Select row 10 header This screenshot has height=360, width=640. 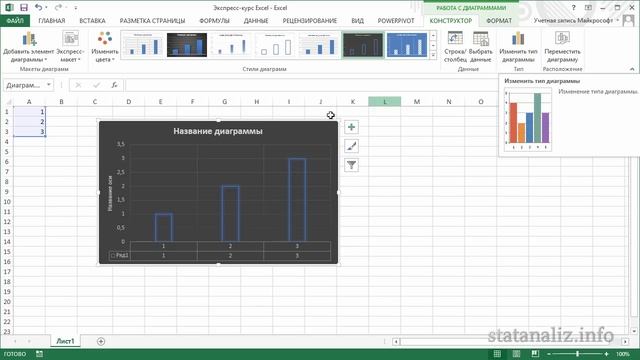(x=7, y=202)
